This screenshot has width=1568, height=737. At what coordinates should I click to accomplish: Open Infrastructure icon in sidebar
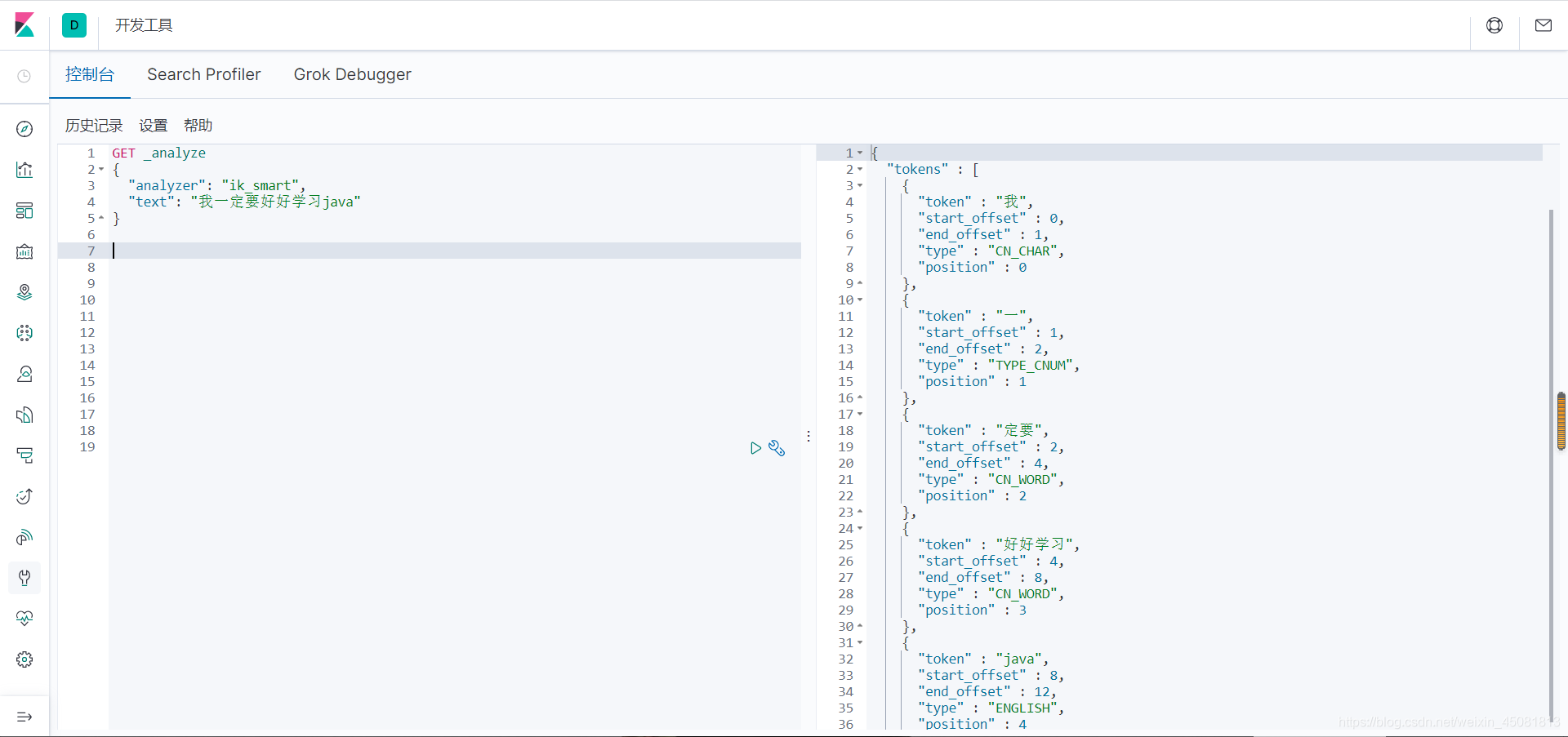[x=24, y=374]
